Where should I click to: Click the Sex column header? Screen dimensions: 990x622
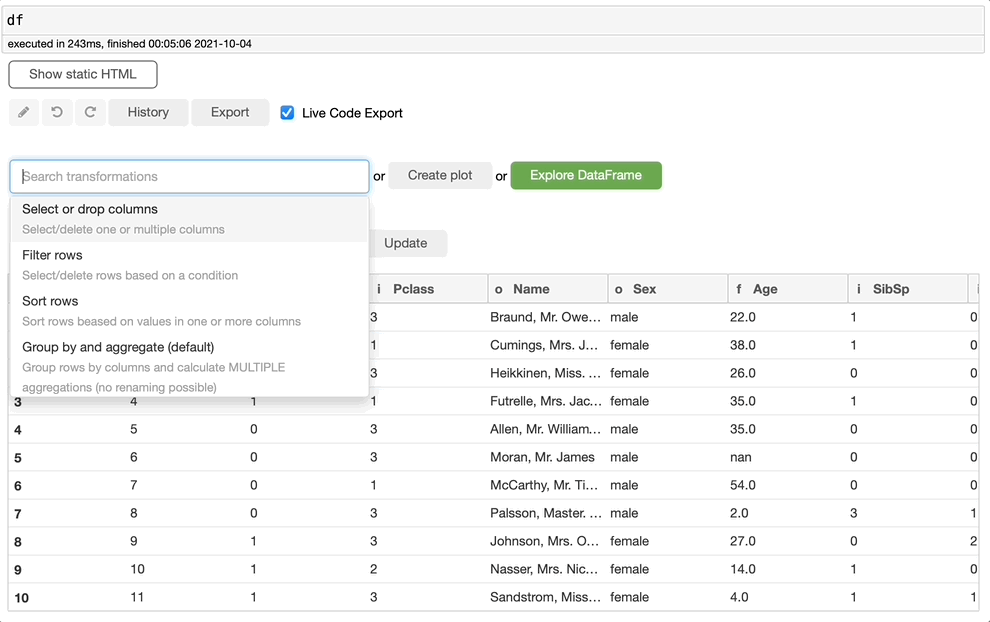(x=645, y=289)
